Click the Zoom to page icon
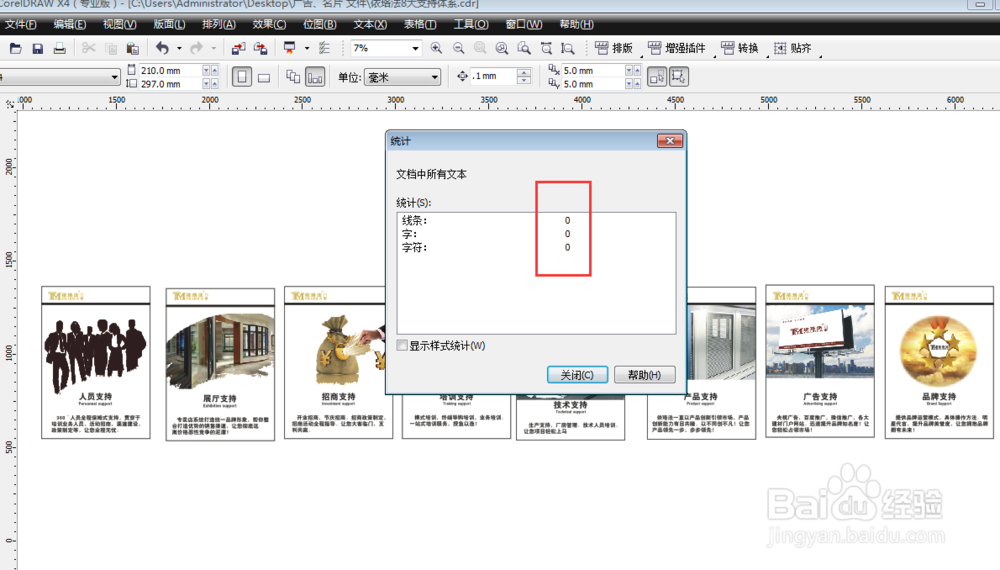The image size is (1000, 570). tap(524, 48)
